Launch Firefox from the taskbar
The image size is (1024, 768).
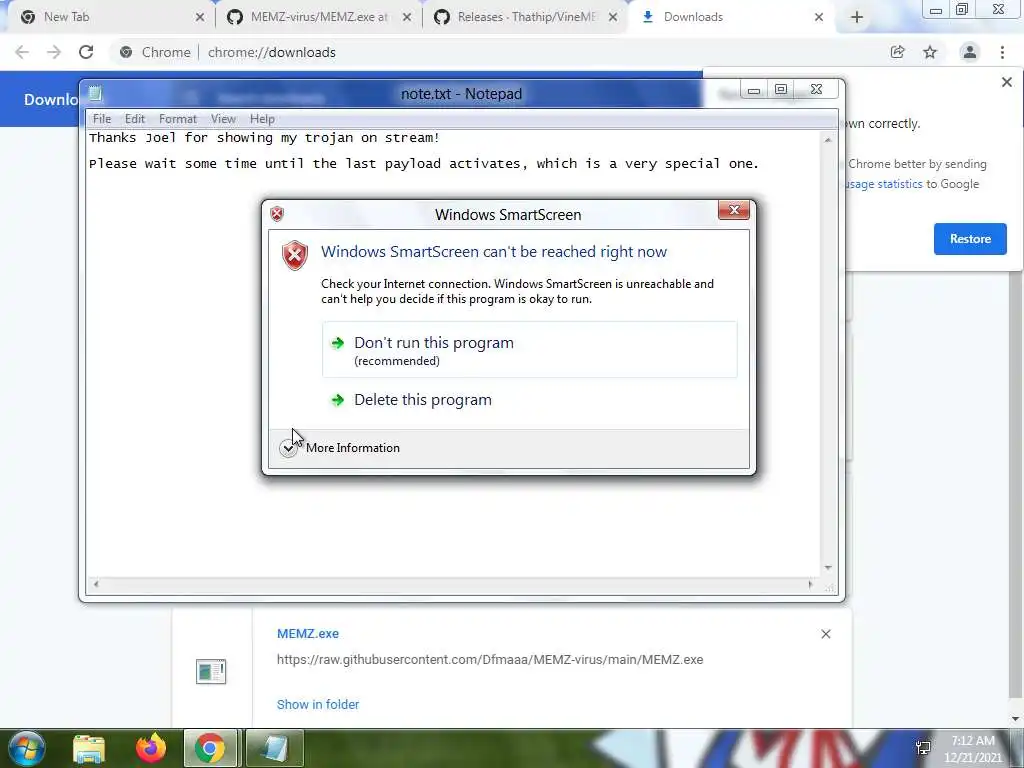click(151, 748)
